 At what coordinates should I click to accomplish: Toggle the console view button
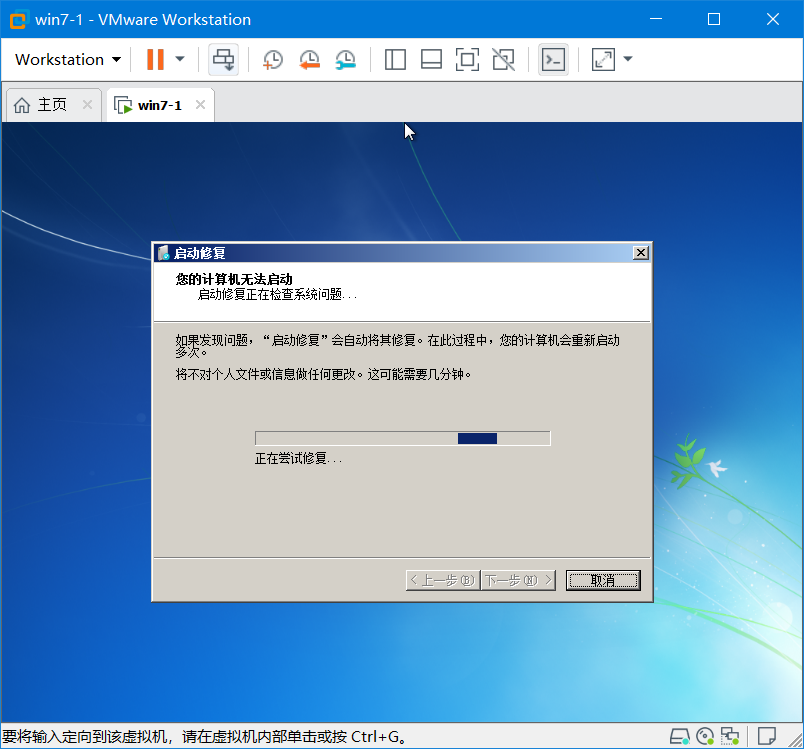click(553, 59)
